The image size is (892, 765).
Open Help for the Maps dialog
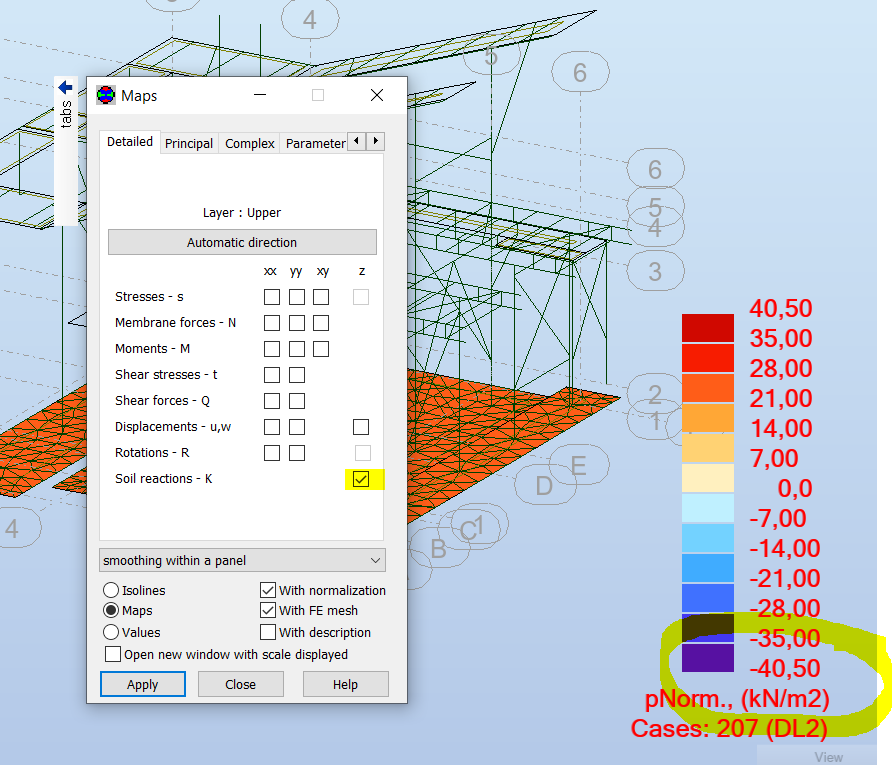[x=345, y=684]
